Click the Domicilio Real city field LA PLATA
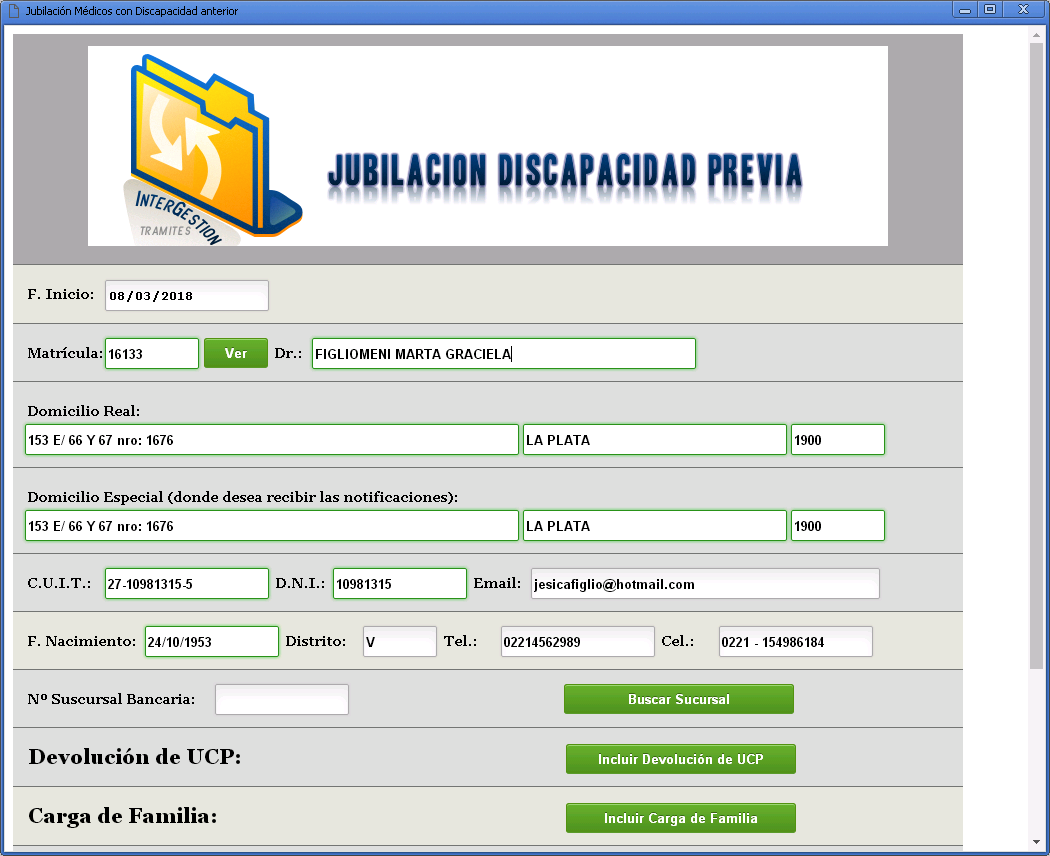The image size is (1050, 856). (655, 439)
